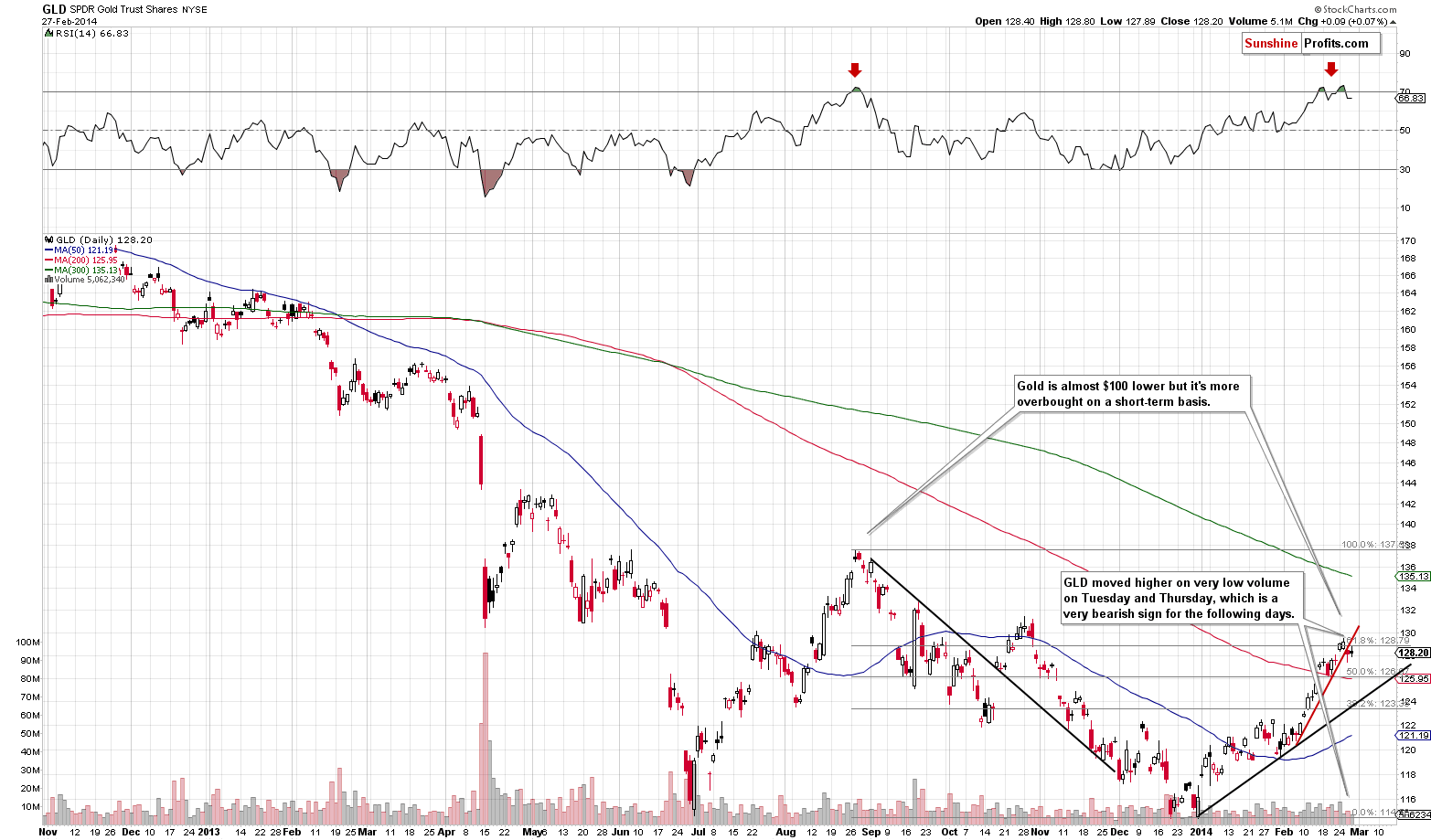Click the candlestick icon beside GLD (Daily)
1431x840 pixels.
[x=48, y=239]
